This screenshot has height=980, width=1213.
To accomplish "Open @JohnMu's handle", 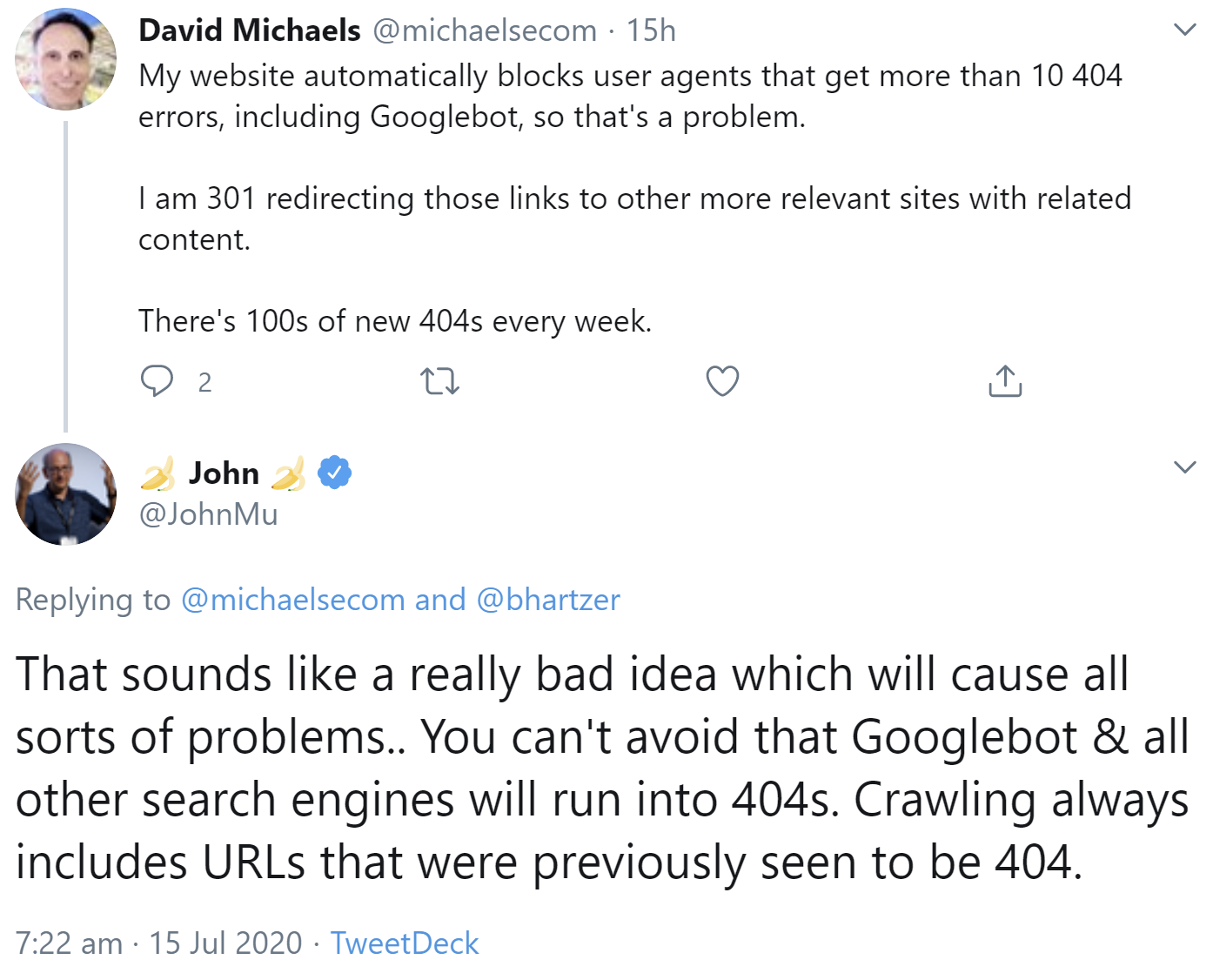I will click(207, 513).
